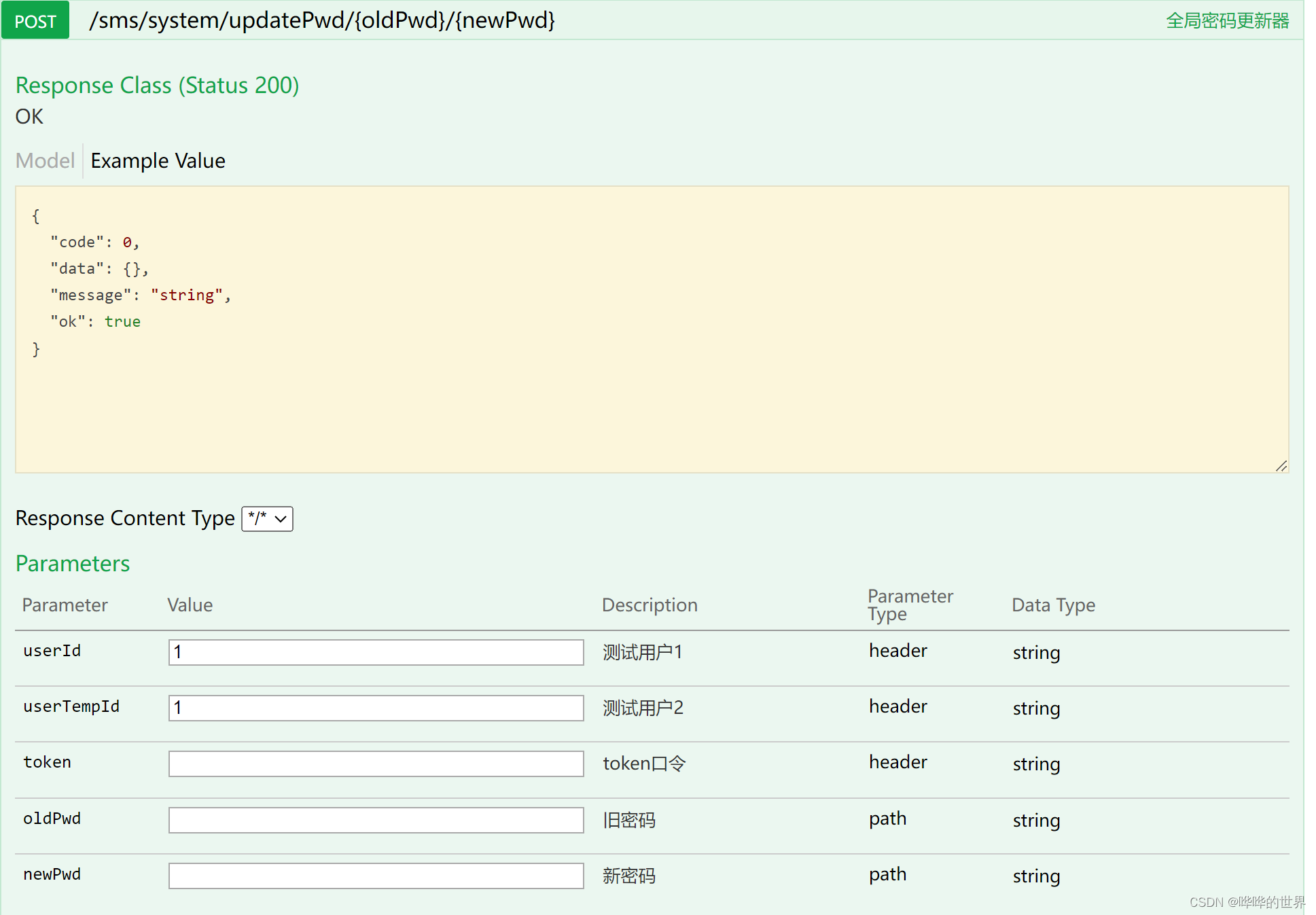Click the Parameter Type column header
Screen dimensions: 1316x915
(910, 605)
